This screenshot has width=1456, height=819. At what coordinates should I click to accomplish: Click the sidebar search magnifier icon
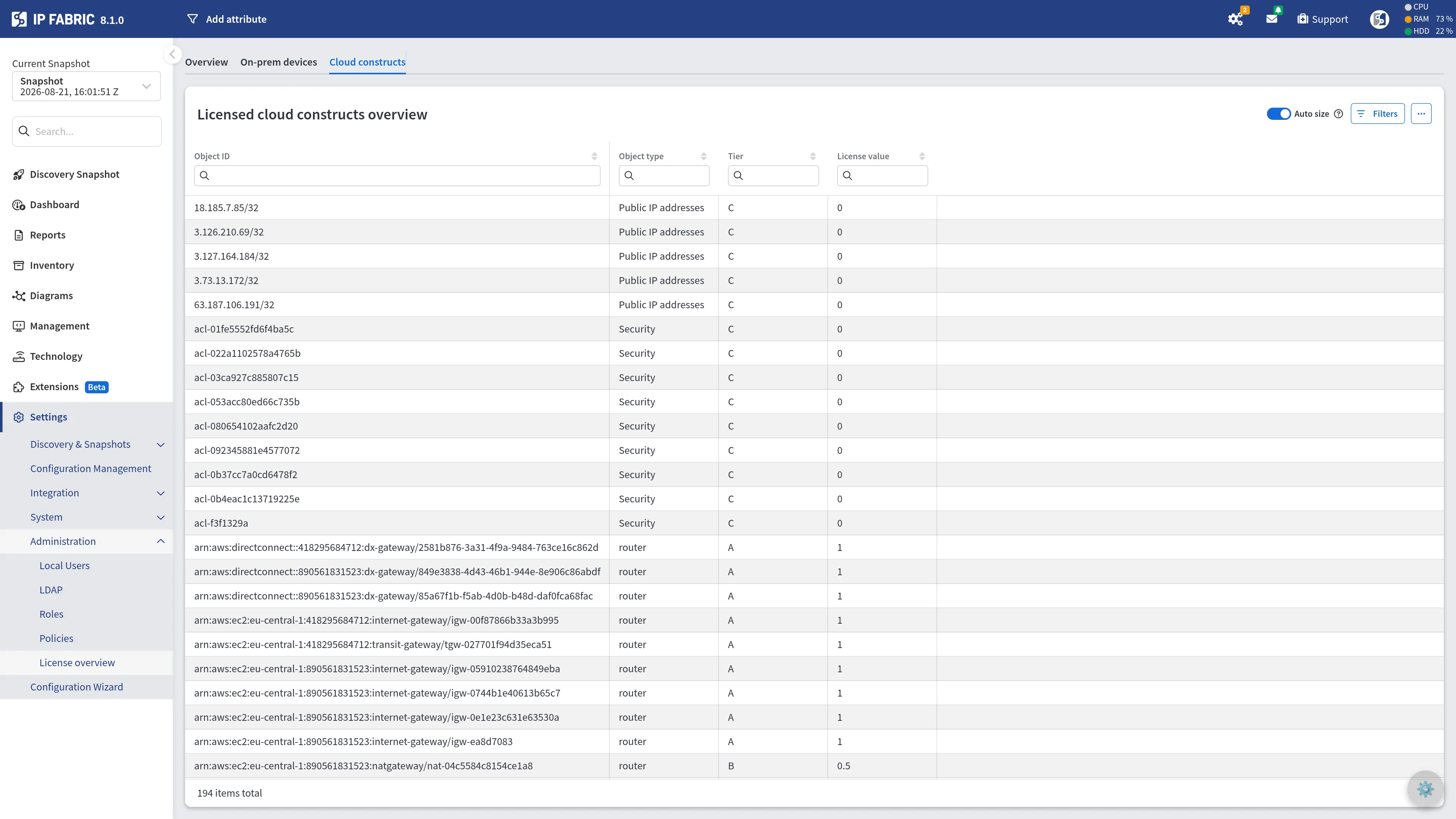[24, 131]
